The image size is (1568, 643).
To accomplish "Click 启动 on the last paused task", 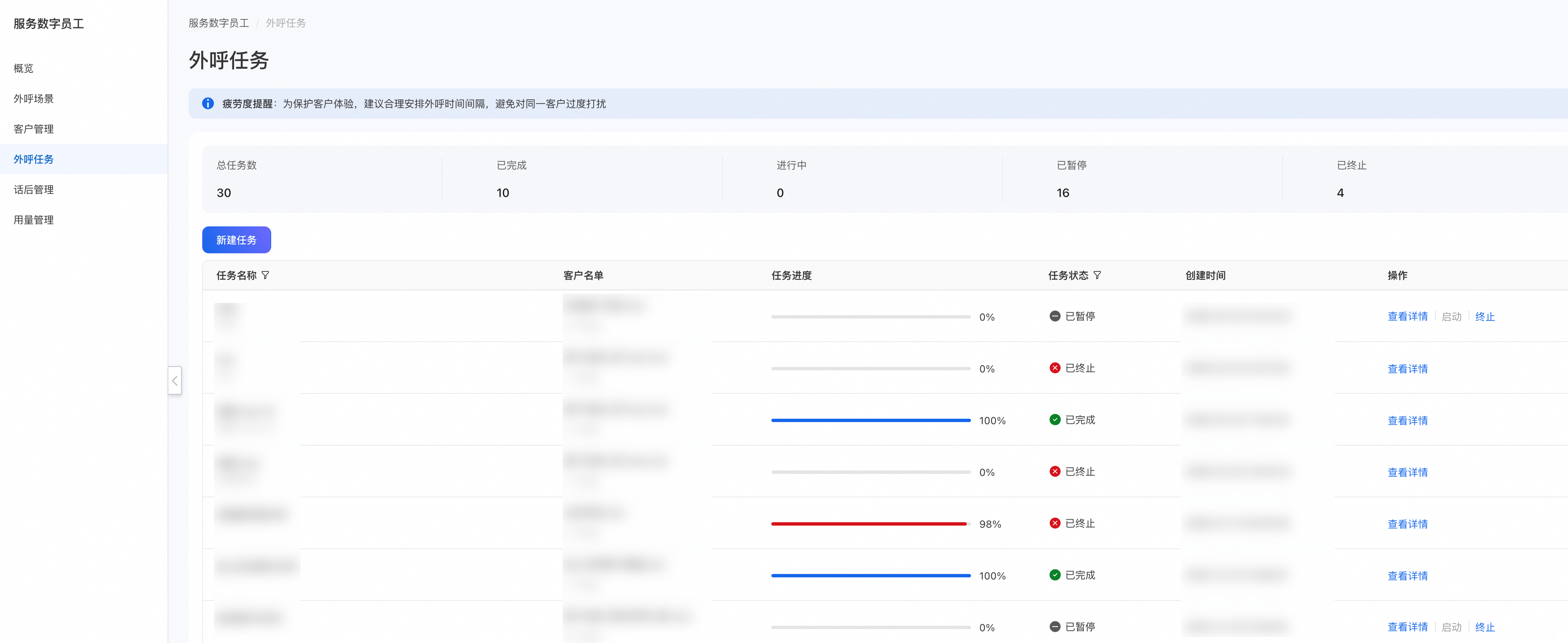I will [1451, 627].
